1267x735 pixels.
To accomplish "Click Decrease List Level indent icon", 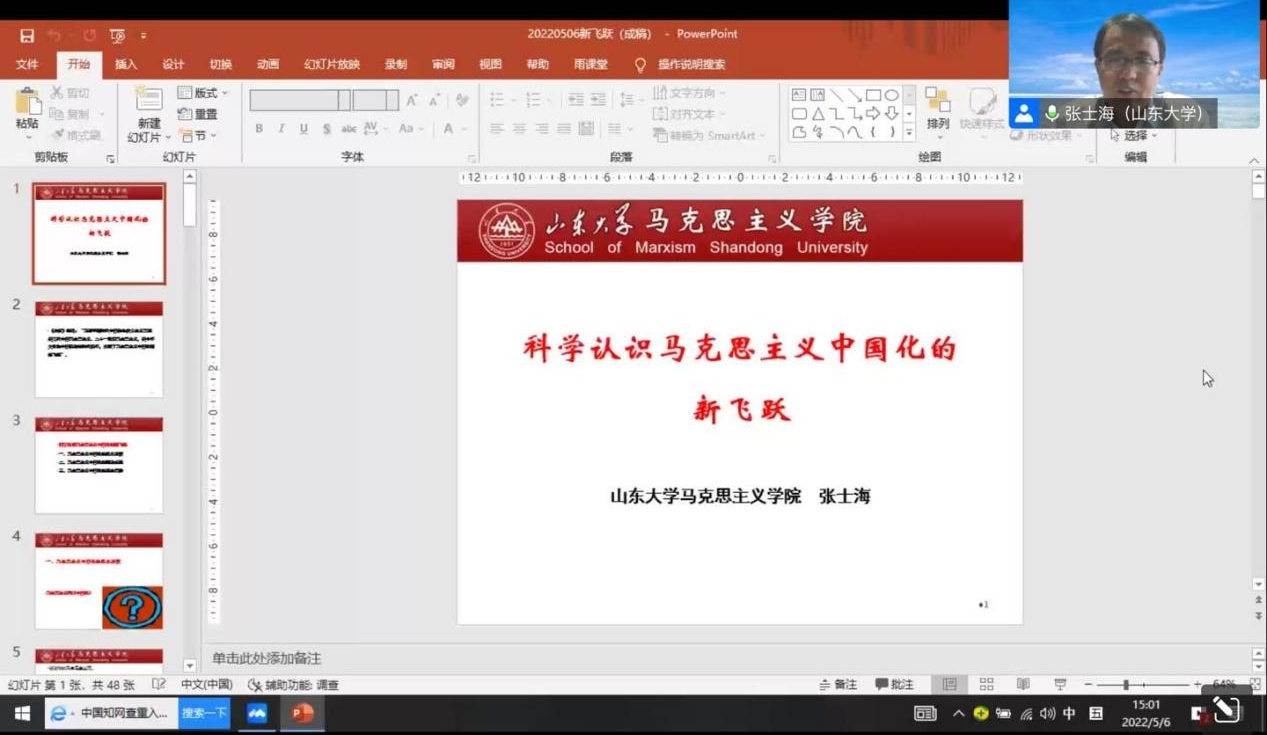I will point(575,100).
